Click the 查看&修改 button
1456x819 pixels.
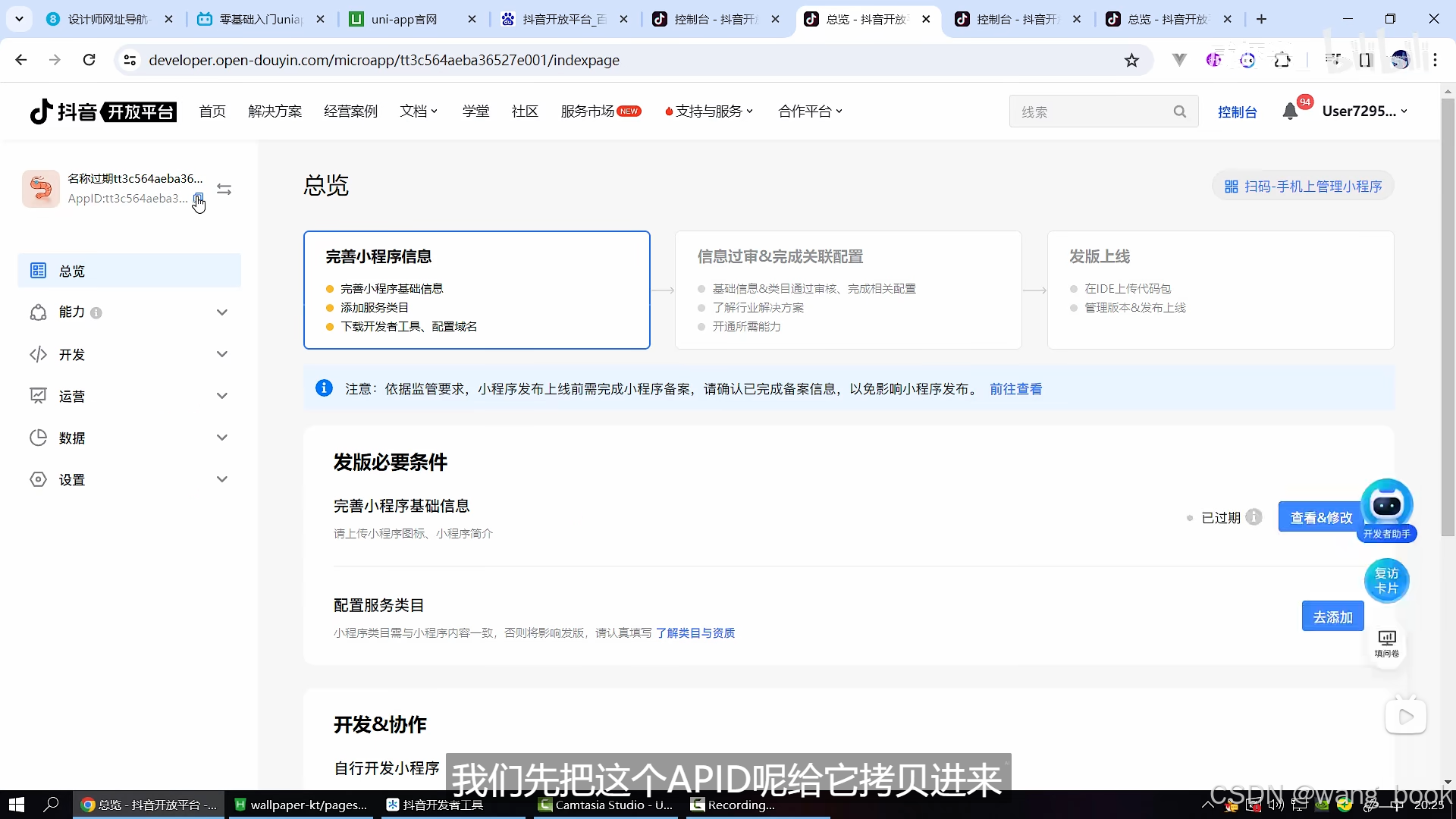tap(1321, 517)
